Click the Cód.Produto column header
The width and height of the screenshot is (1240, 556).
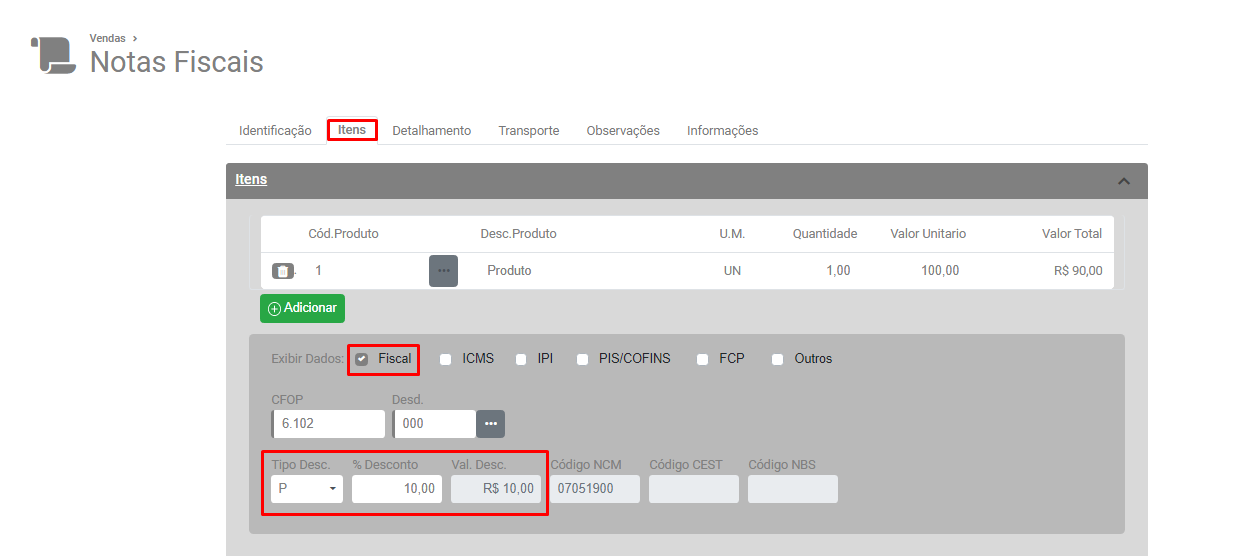pyautogui.click(x=343, y=234)
